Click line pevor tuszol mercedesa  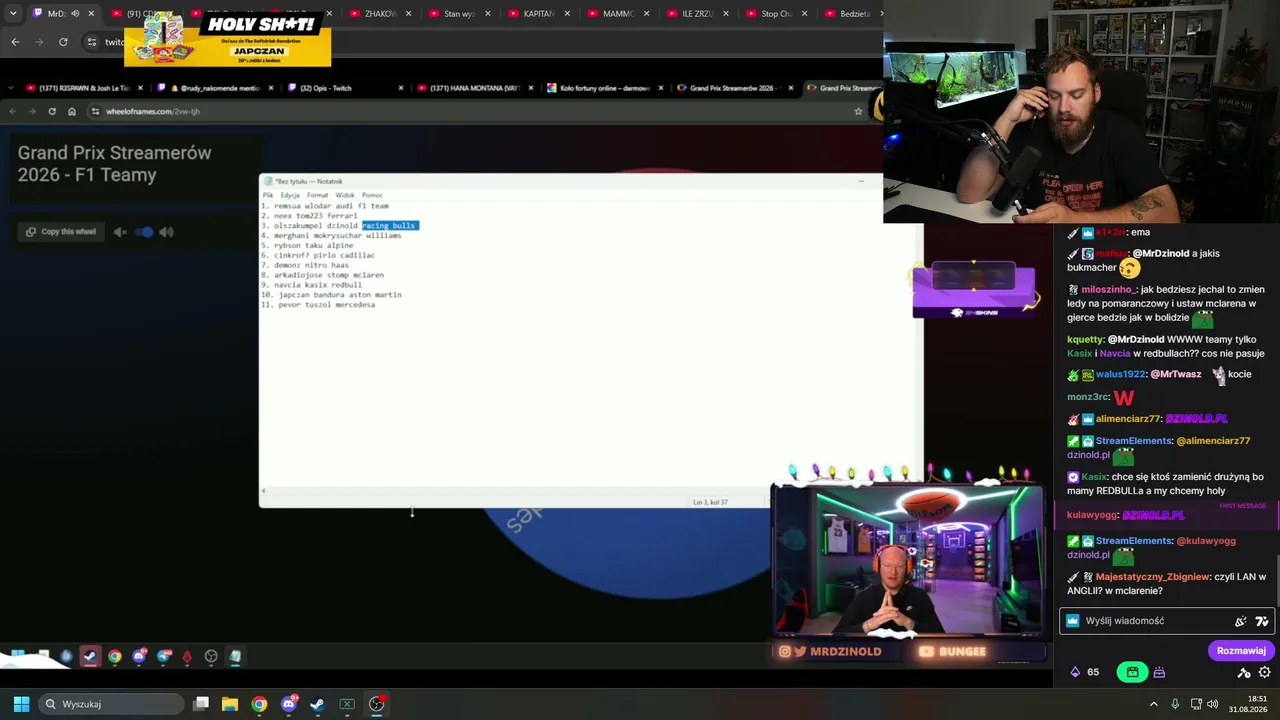click(x=318, y=305)
